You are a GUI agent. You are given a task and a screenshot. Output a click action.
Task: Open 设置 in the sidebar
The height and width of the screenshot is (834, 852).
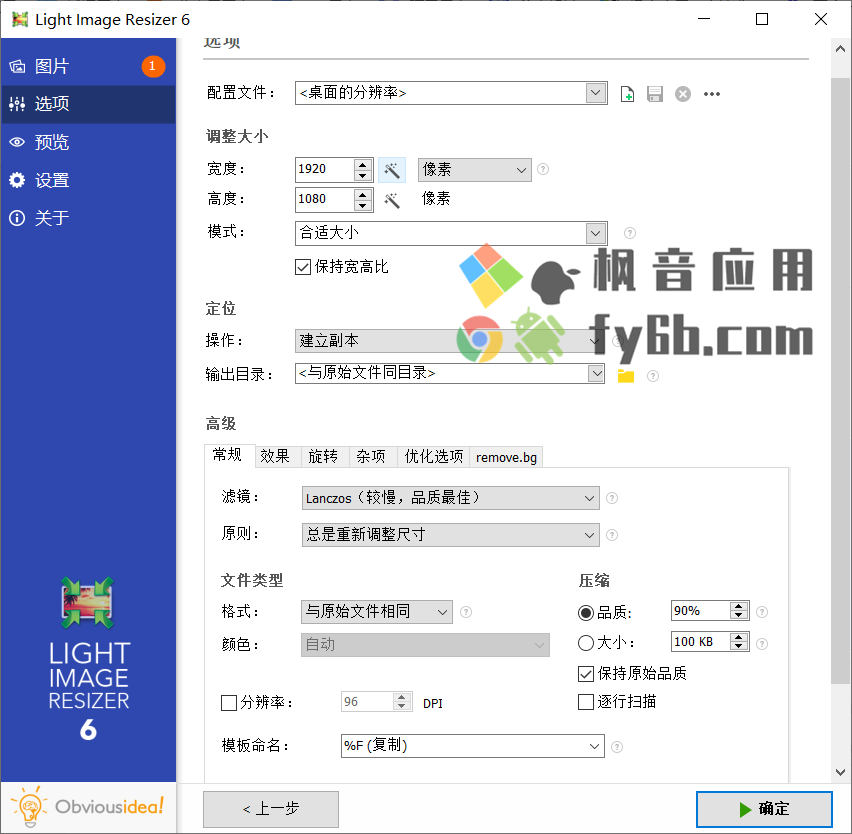(x=88, y=180)
